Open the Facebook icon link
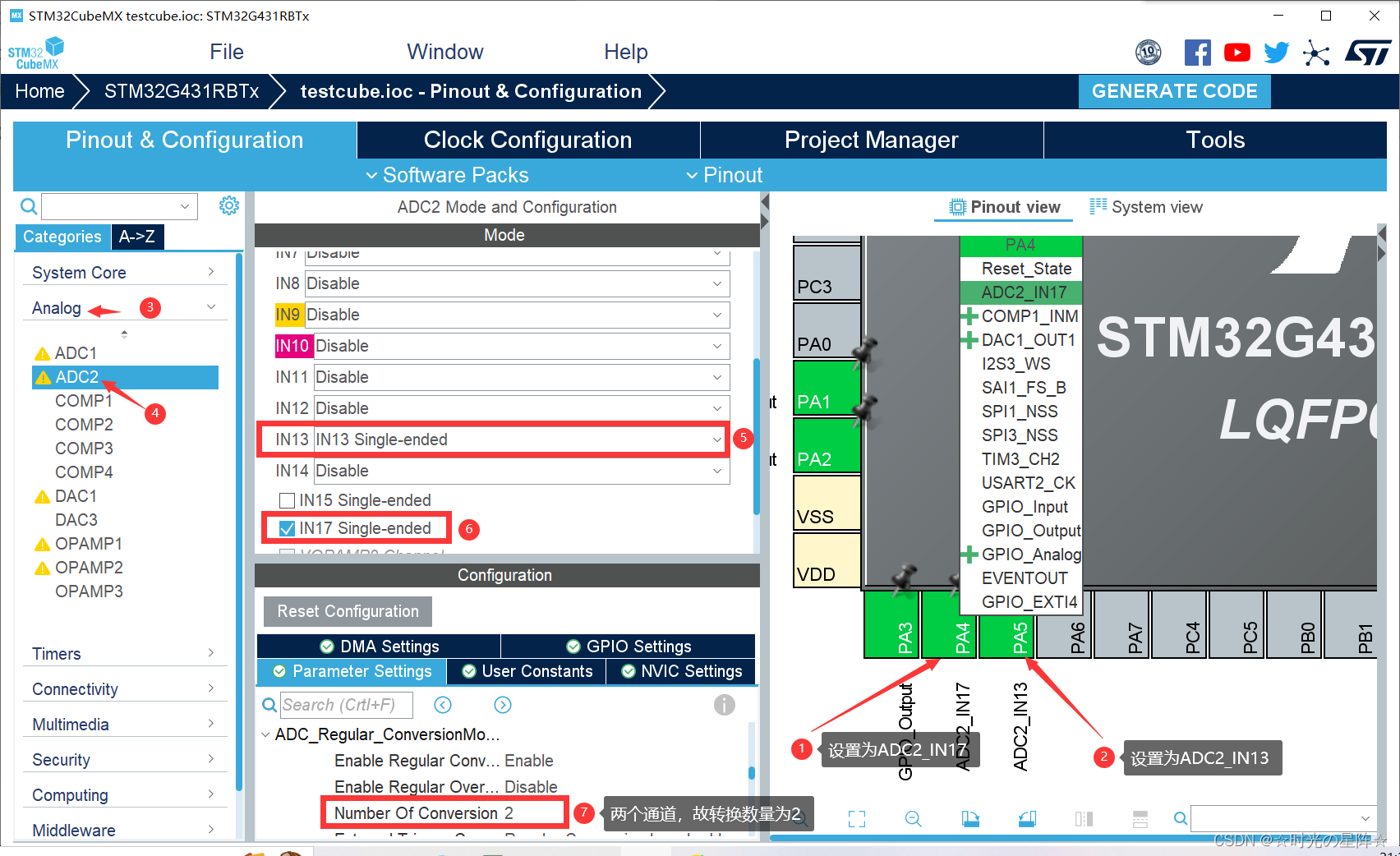Screen dimensions: 1400x856 [1197, 53]
